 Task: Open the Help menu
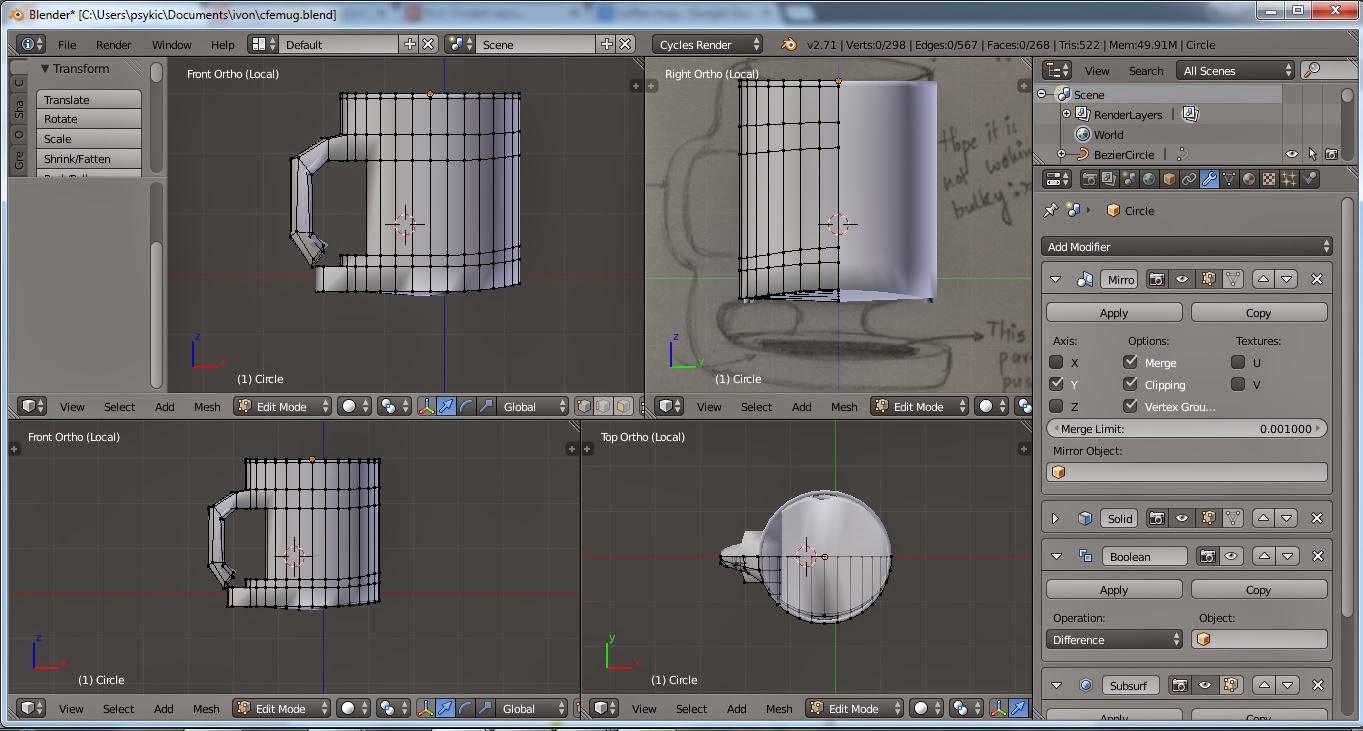[222, 44]
